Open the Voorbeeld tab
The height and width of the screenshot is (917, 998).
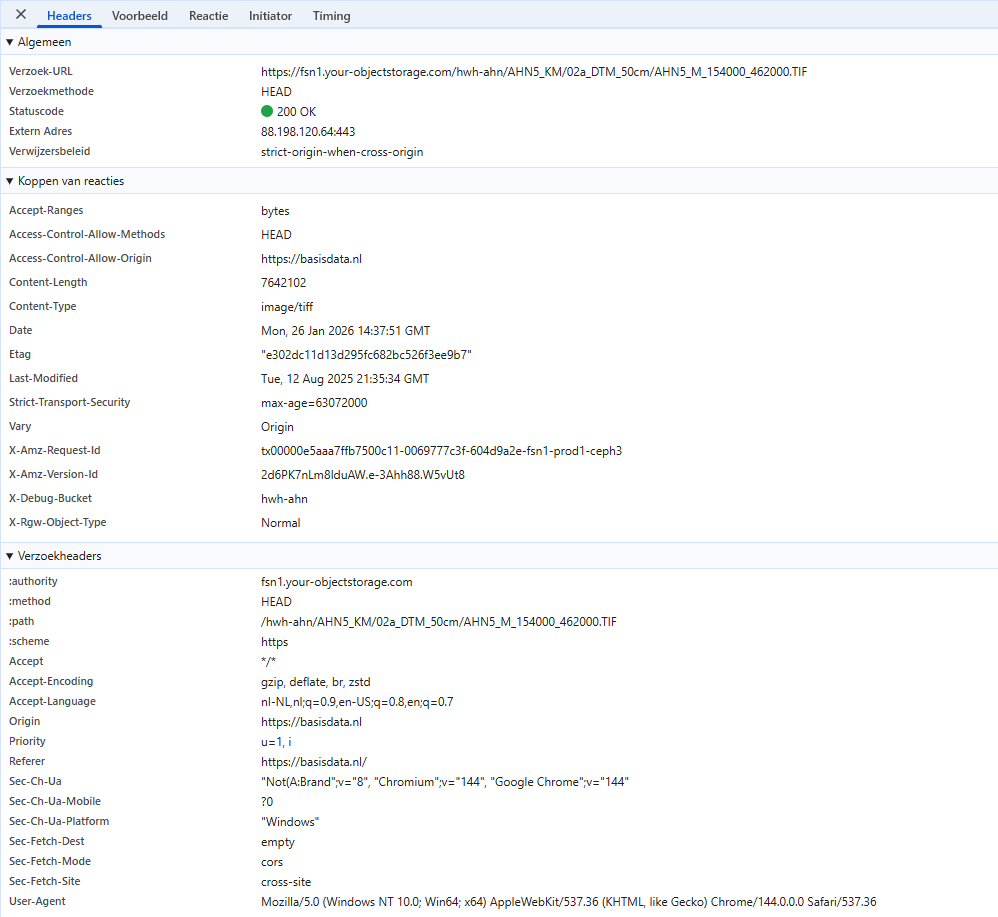coord(140,16)
